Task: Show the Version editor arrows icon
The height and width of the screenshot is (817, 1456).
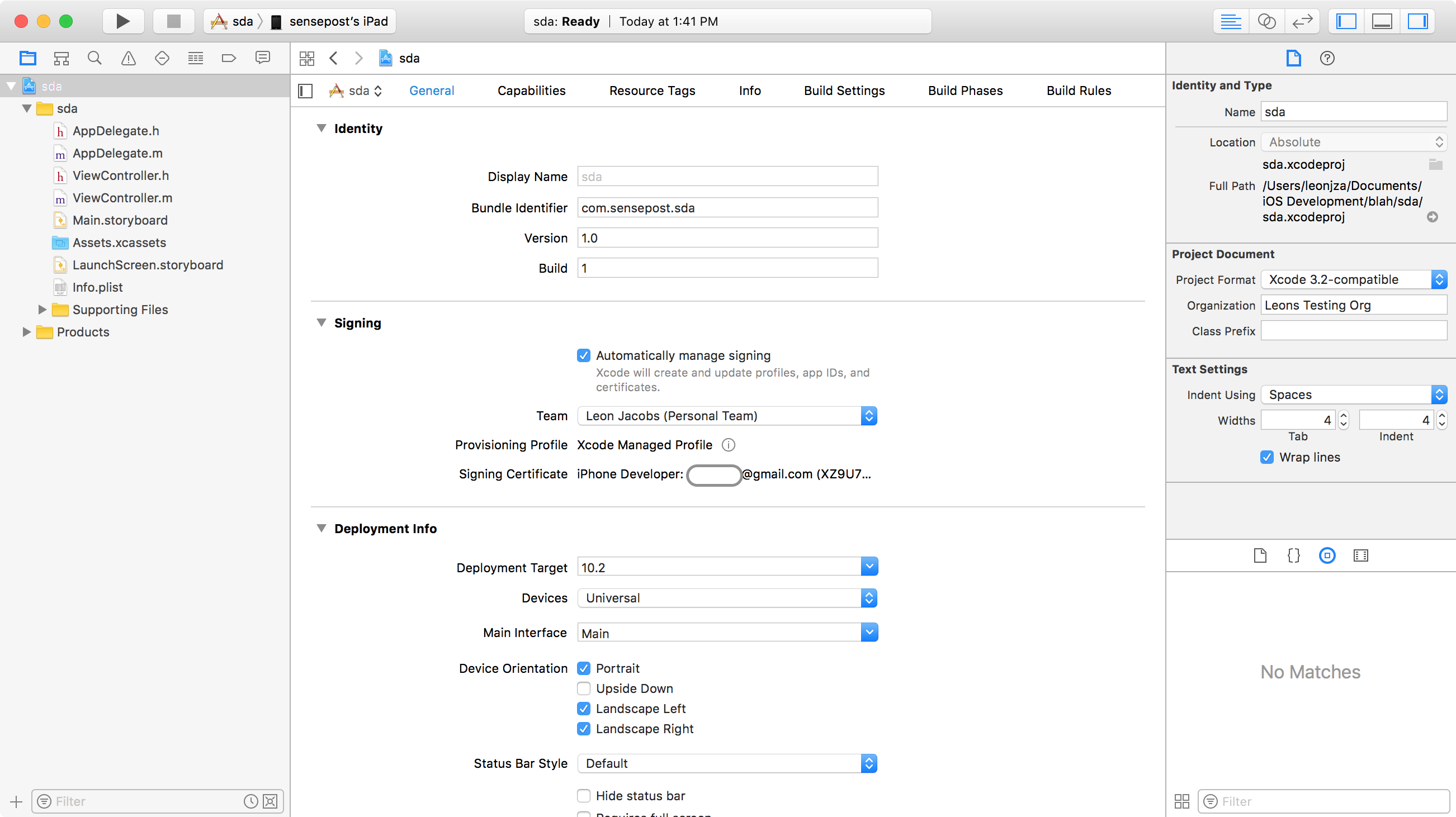Action: point(1302,21)
